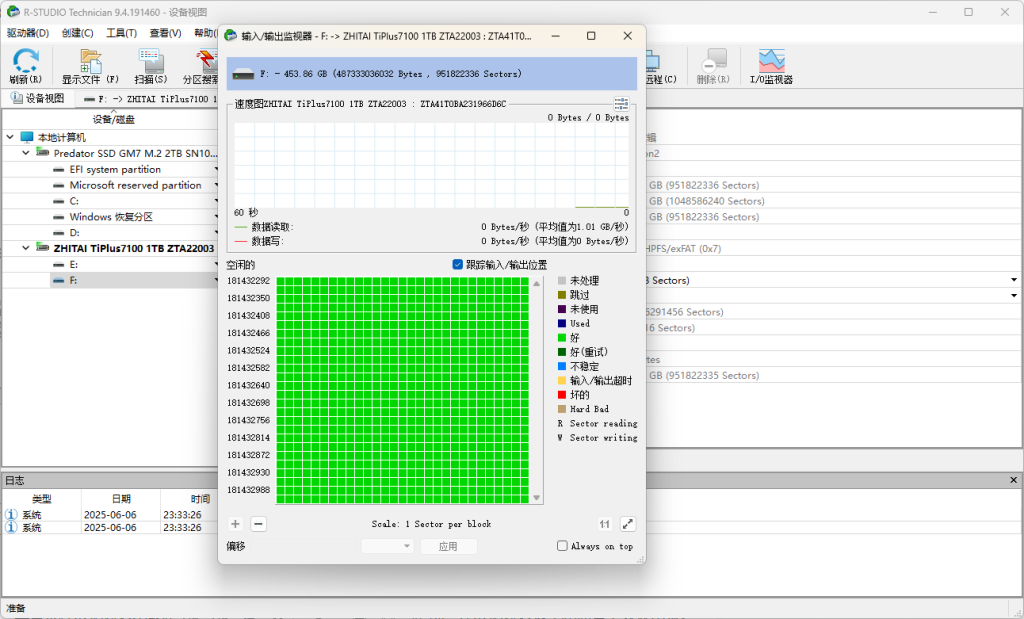Open speed graph settings icon
Viewport: 1024px width, 619px height.
point(621,103)
